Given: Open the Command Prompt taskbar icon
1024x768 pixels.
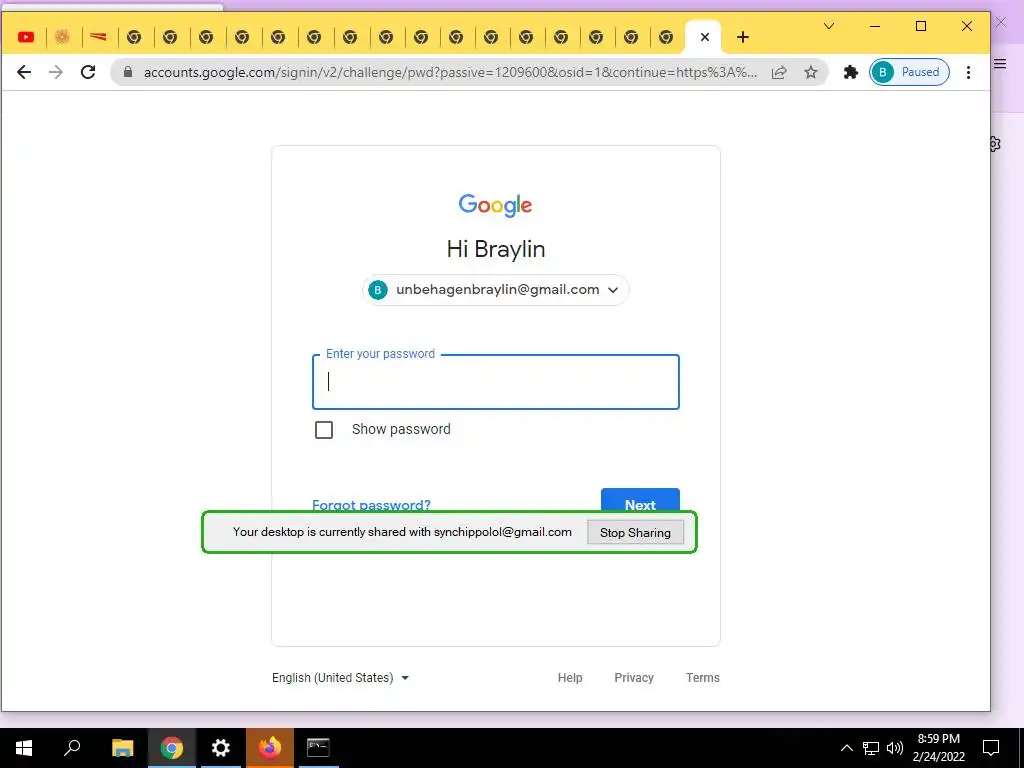Looking at the screenshot, I should tap(318, 748).
